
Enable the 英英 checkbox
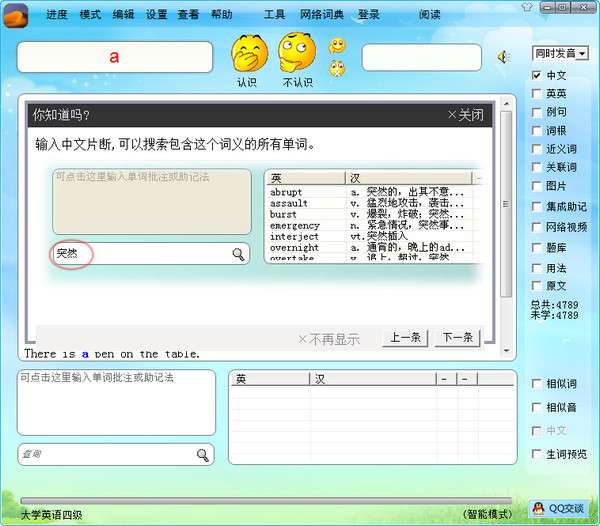tap(536, 94)
